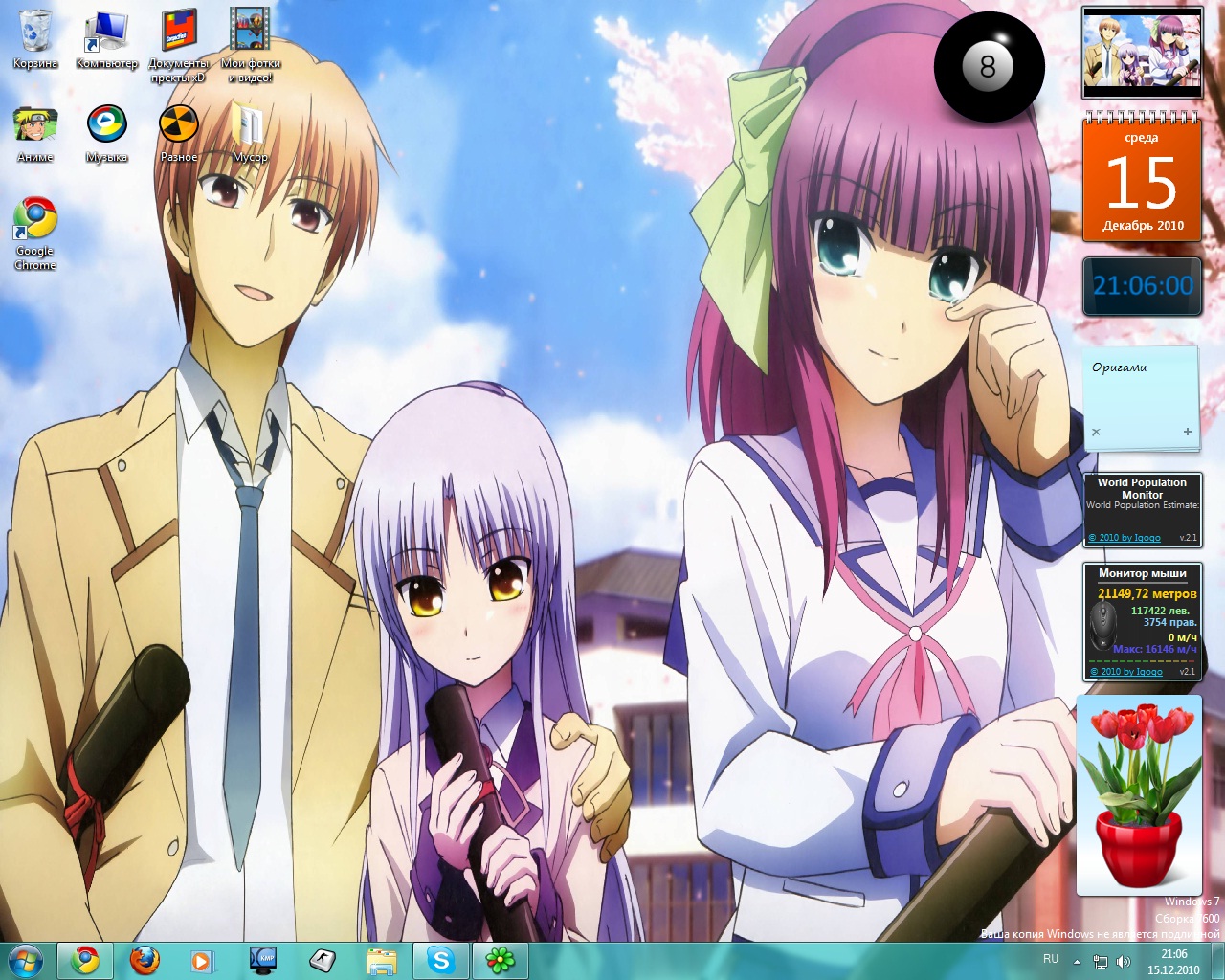The width and height of the screenshot is (1225, 980).
Task: Open the network tray icon
Action: coord(1101,962)
